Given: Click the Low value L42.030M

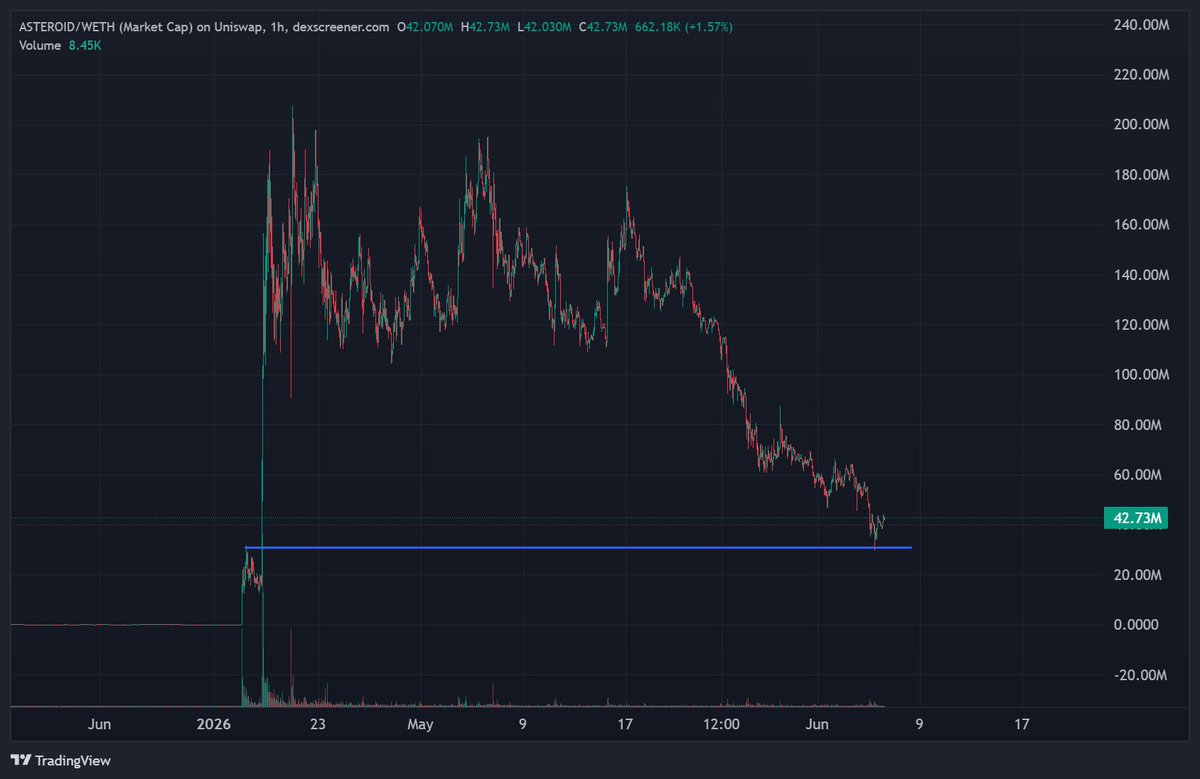Looking at the screenshot, I should [x=545, y=27].
